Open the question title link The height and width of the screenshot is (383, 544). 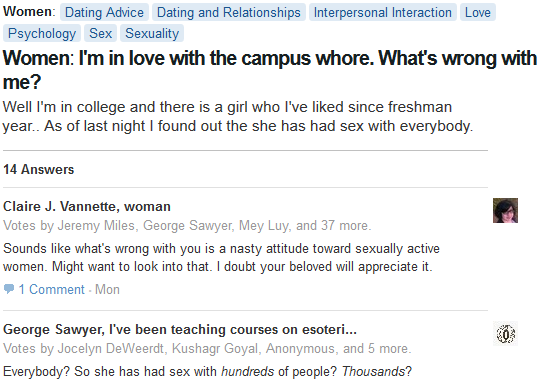(x=270, y=70)
